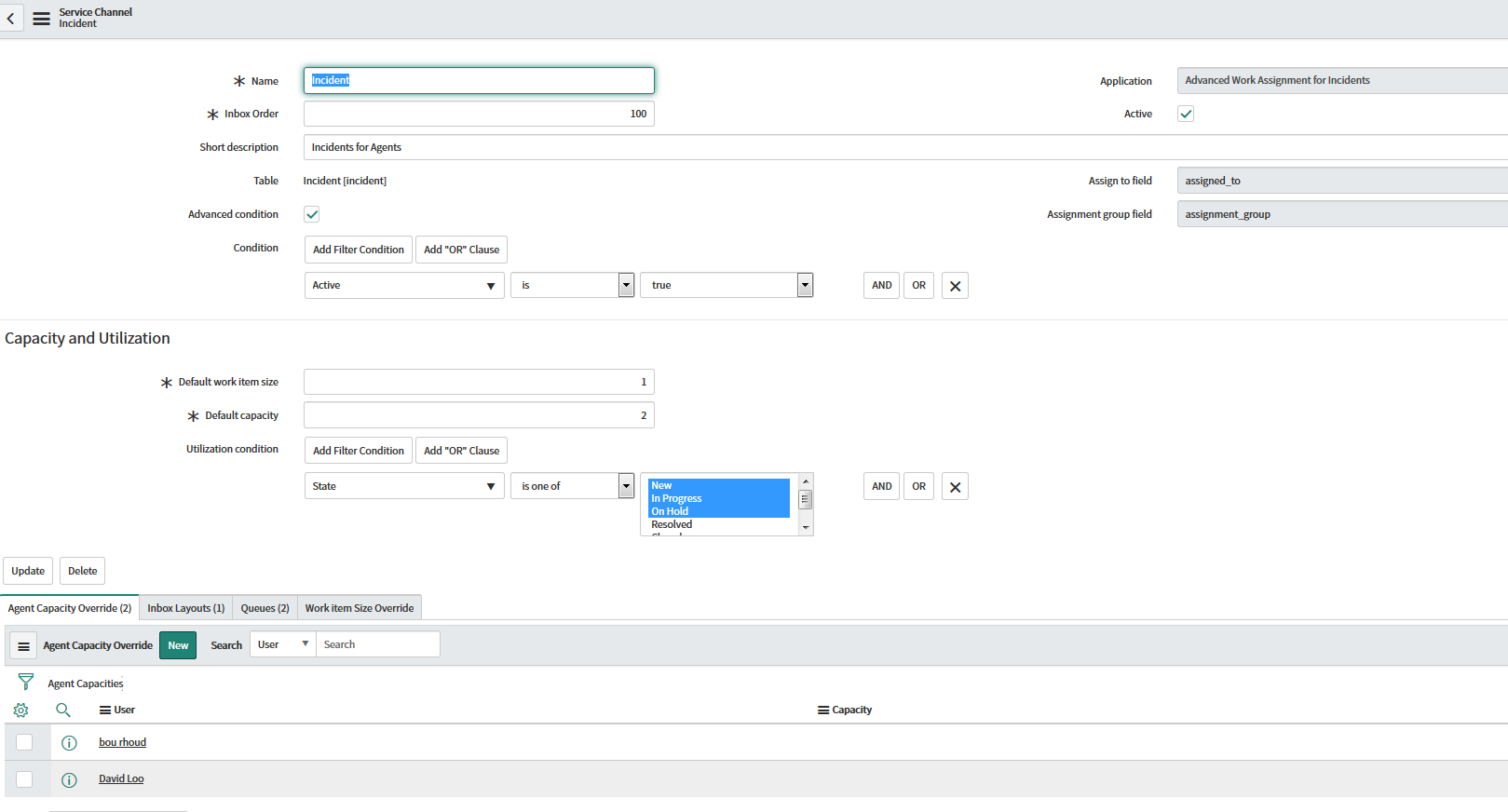Select 'Resolved' in the state values list
The height and width of the screenshot is (812, 1508).
719,524
